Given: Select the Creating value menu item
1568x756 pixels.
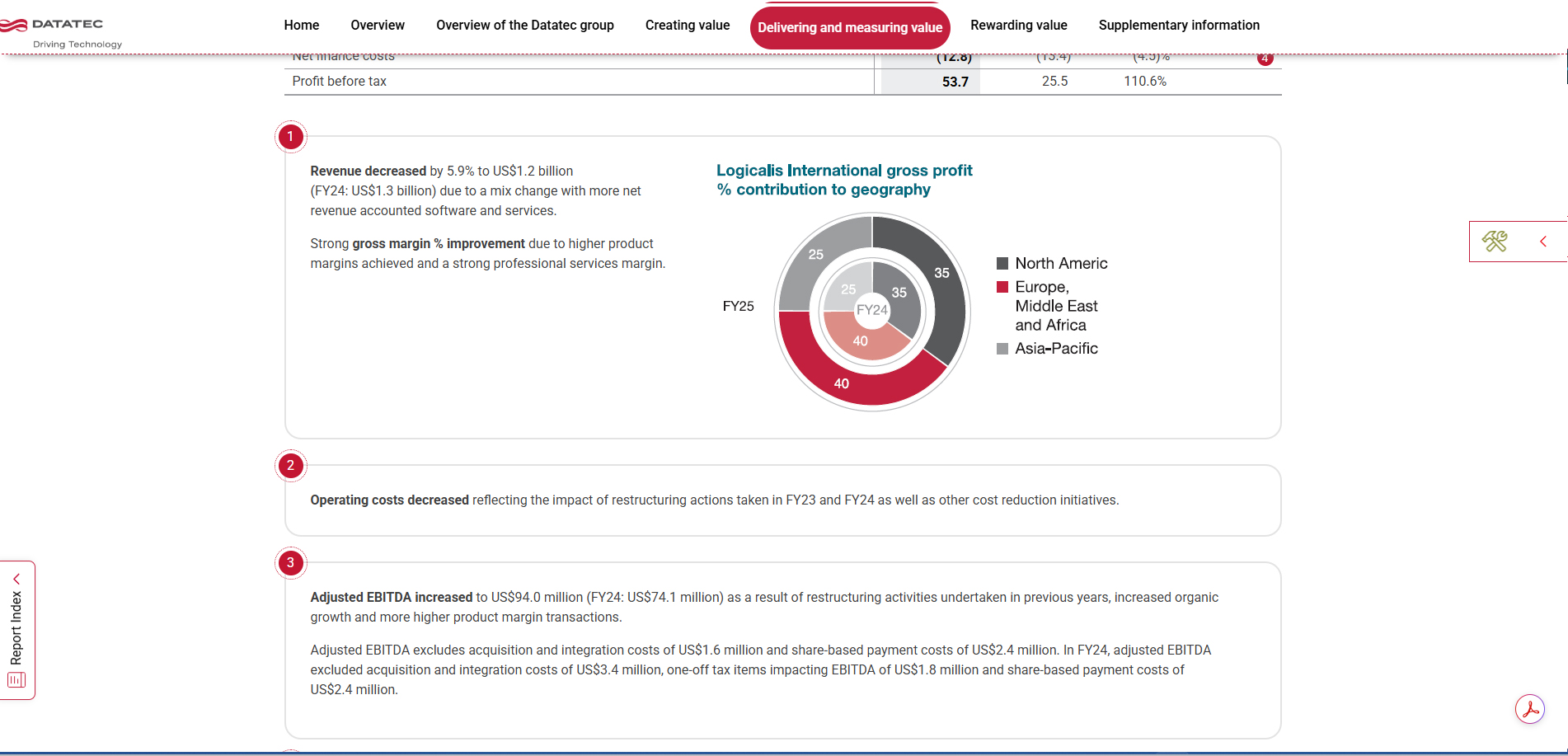Looking at the screenshot, I should [x=688, y=26].
